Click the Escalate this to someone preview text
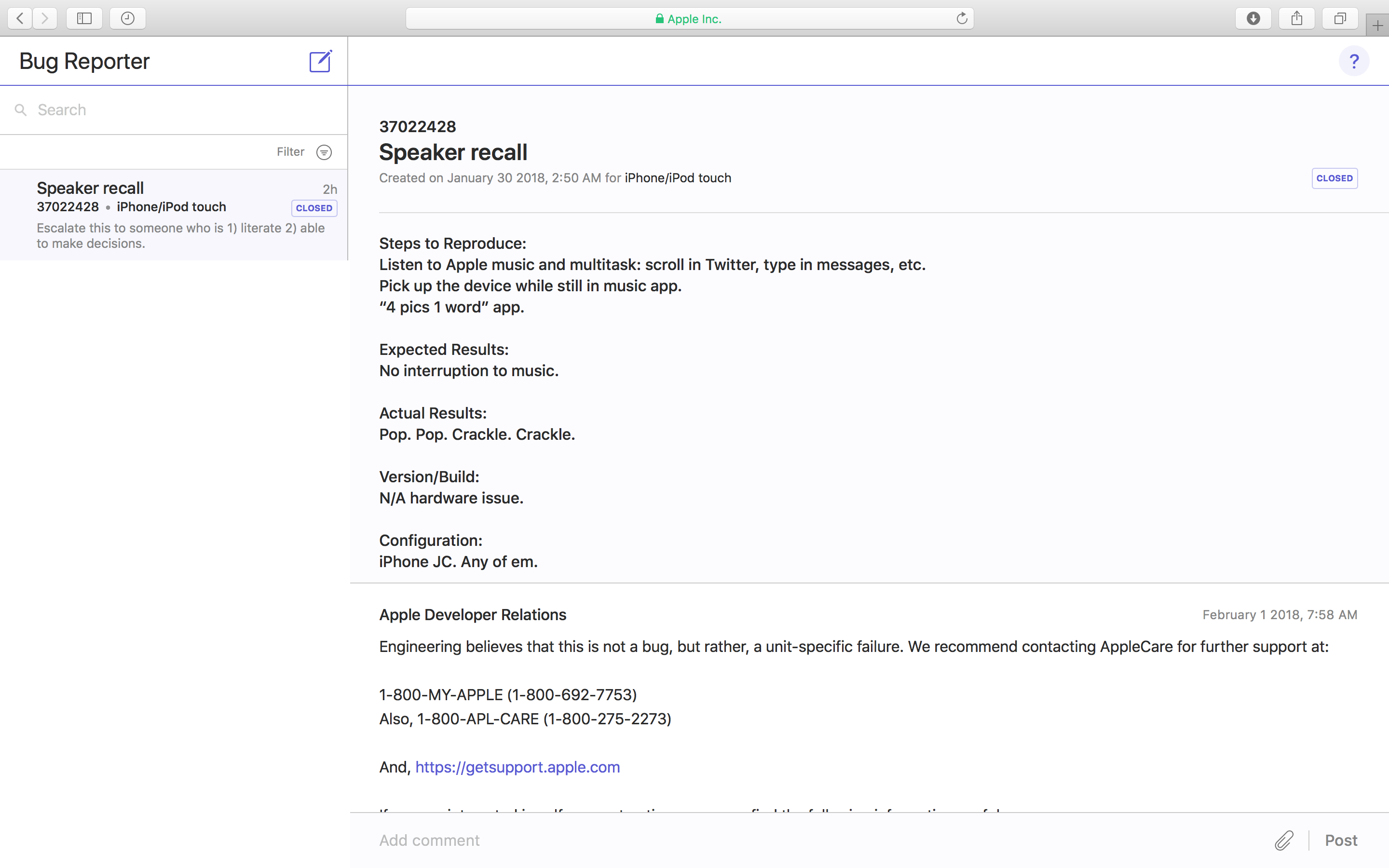This screenshot has height=868, width=1389. (181, 236)
